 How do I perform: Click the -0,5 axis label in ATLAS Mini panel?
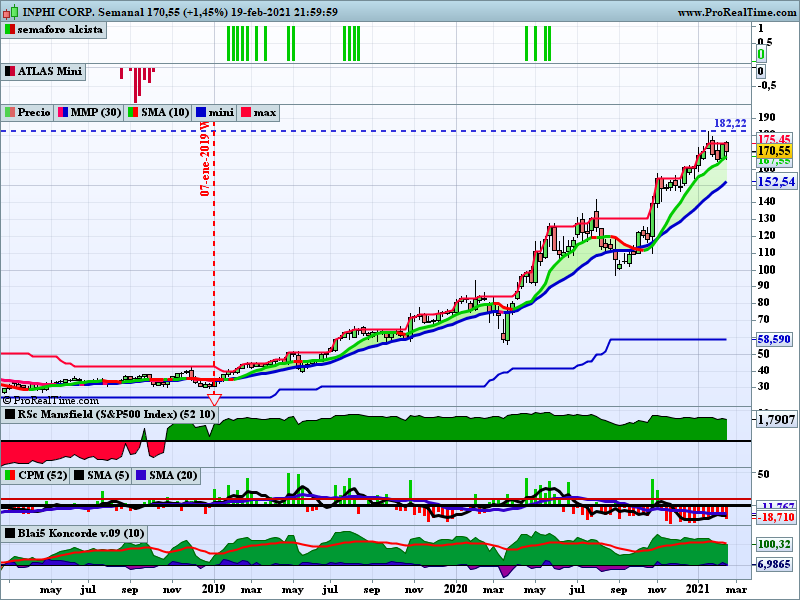click(x=766, y=85)
